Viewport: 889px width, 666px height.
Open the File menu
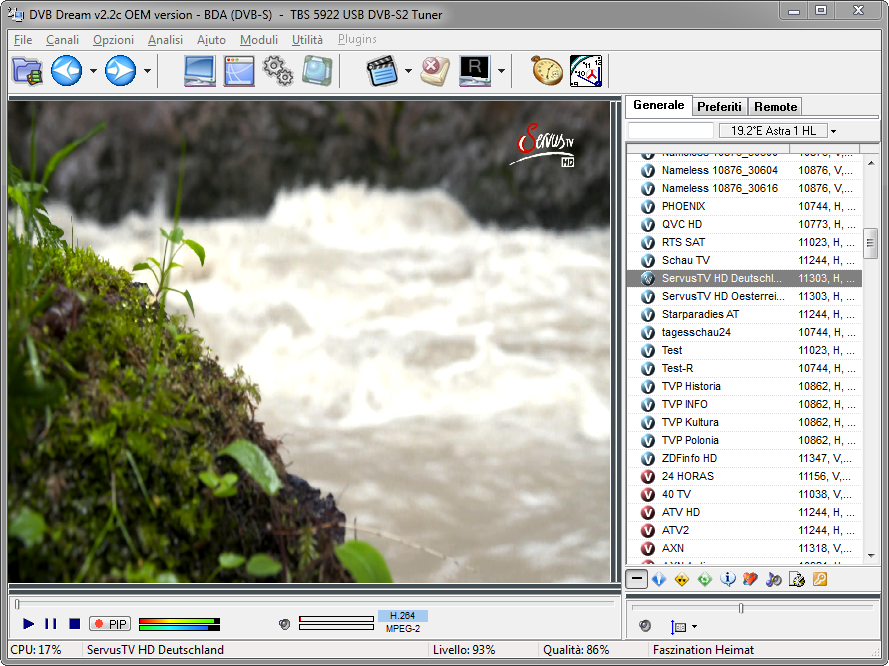click(23, 40)
